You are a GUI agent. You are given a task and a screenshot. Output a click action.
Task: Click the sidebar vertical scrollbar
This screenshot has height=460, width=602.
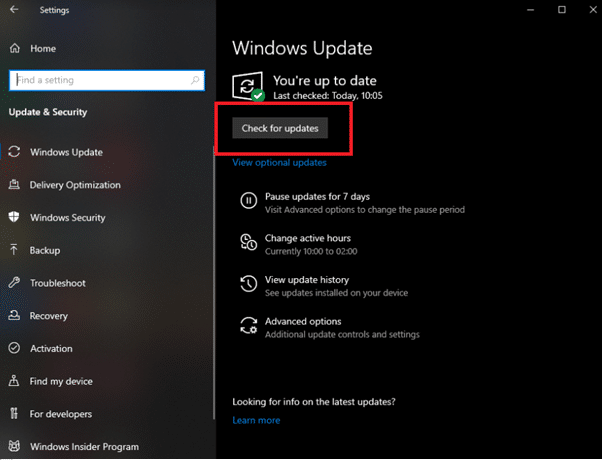214,282
